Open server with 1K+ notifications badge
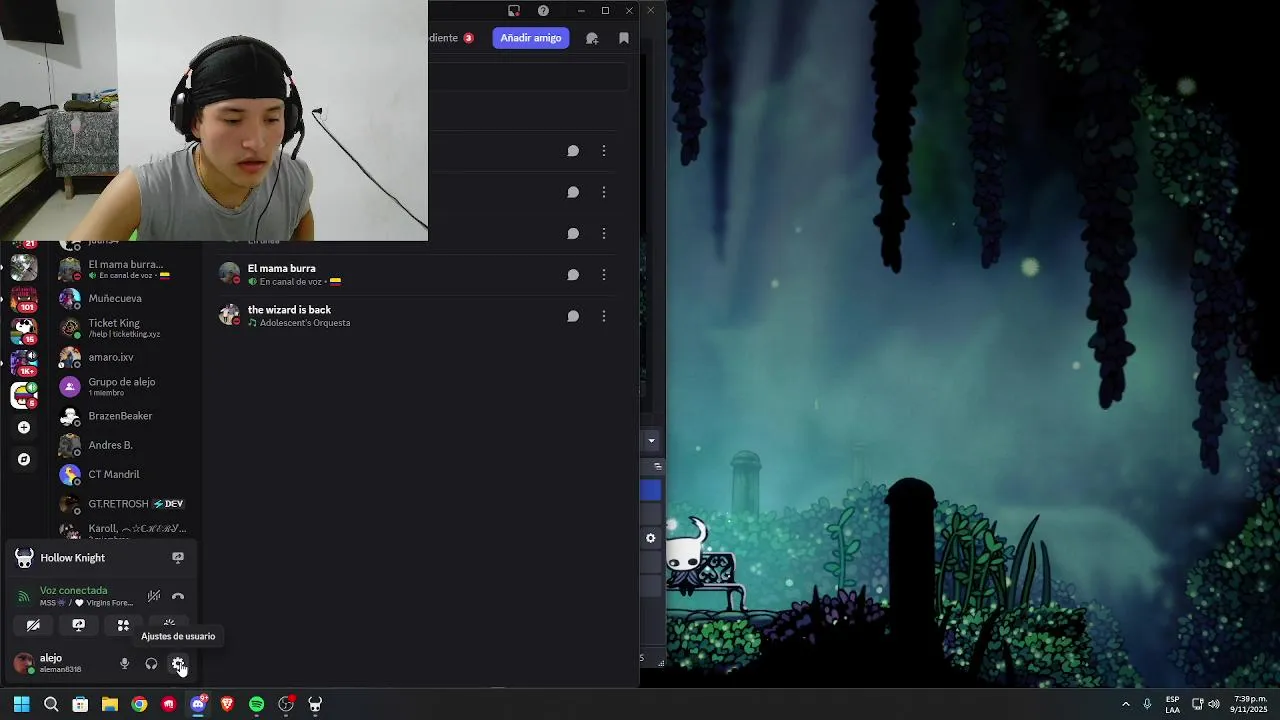This screenshot has height=720, width=1280. [x=24, y=362]
